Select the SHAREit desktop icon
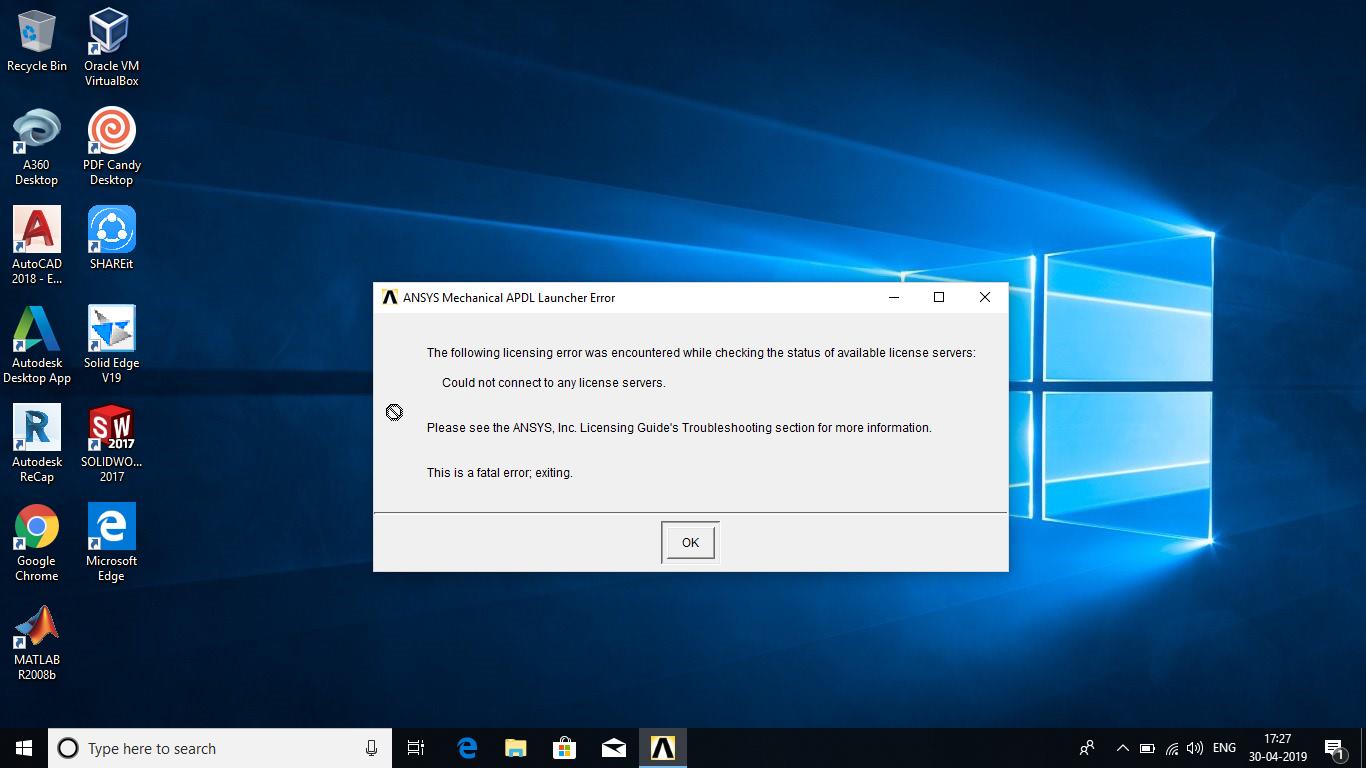 coord(111,238)
